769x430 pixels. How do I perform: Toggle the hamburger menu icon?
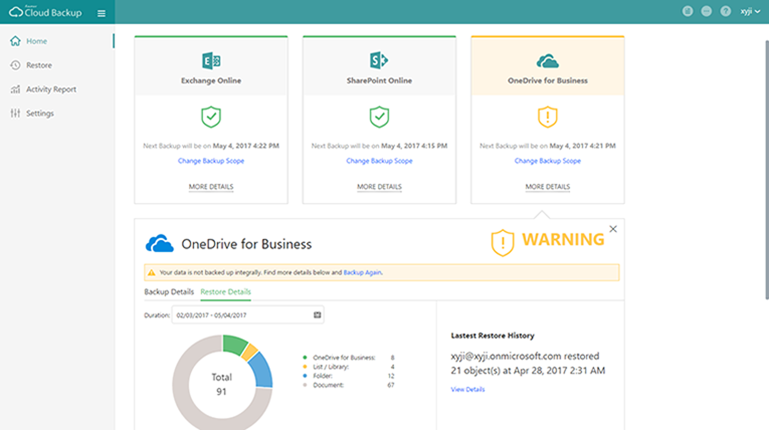(x=102, y=13)
